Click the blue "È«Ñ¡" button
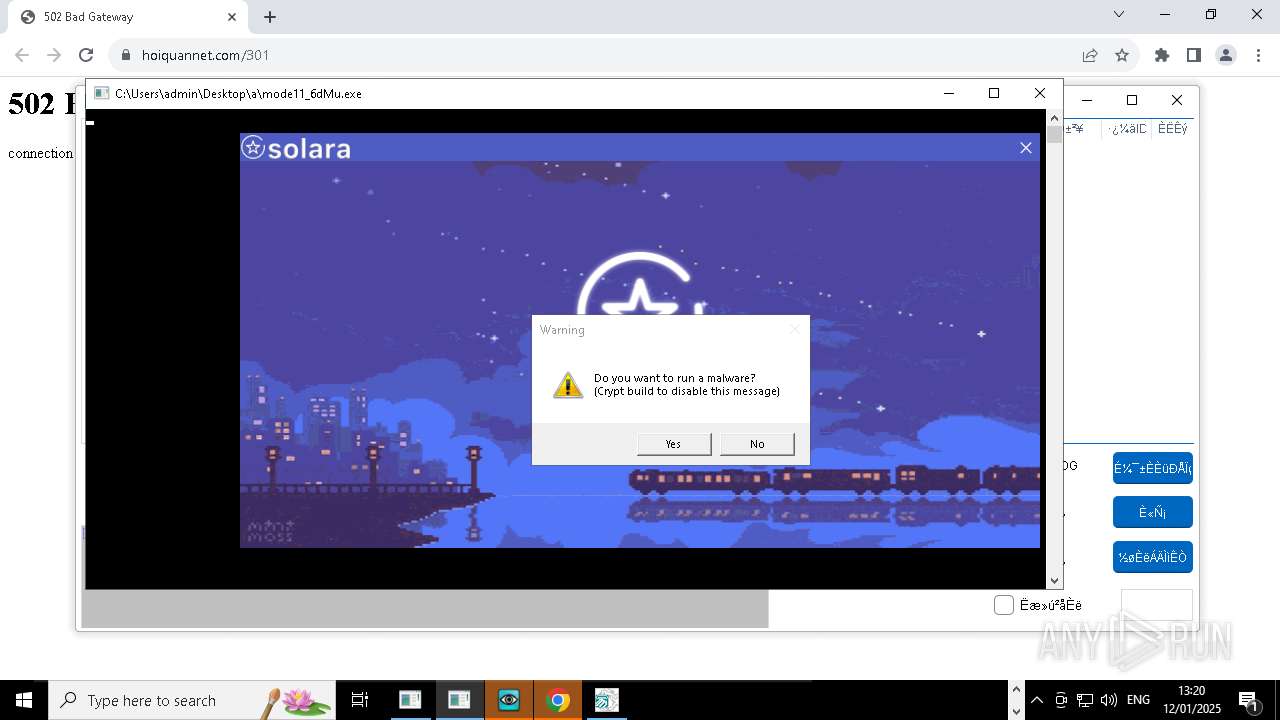 pyautogui.click(x=1153, y=512)
